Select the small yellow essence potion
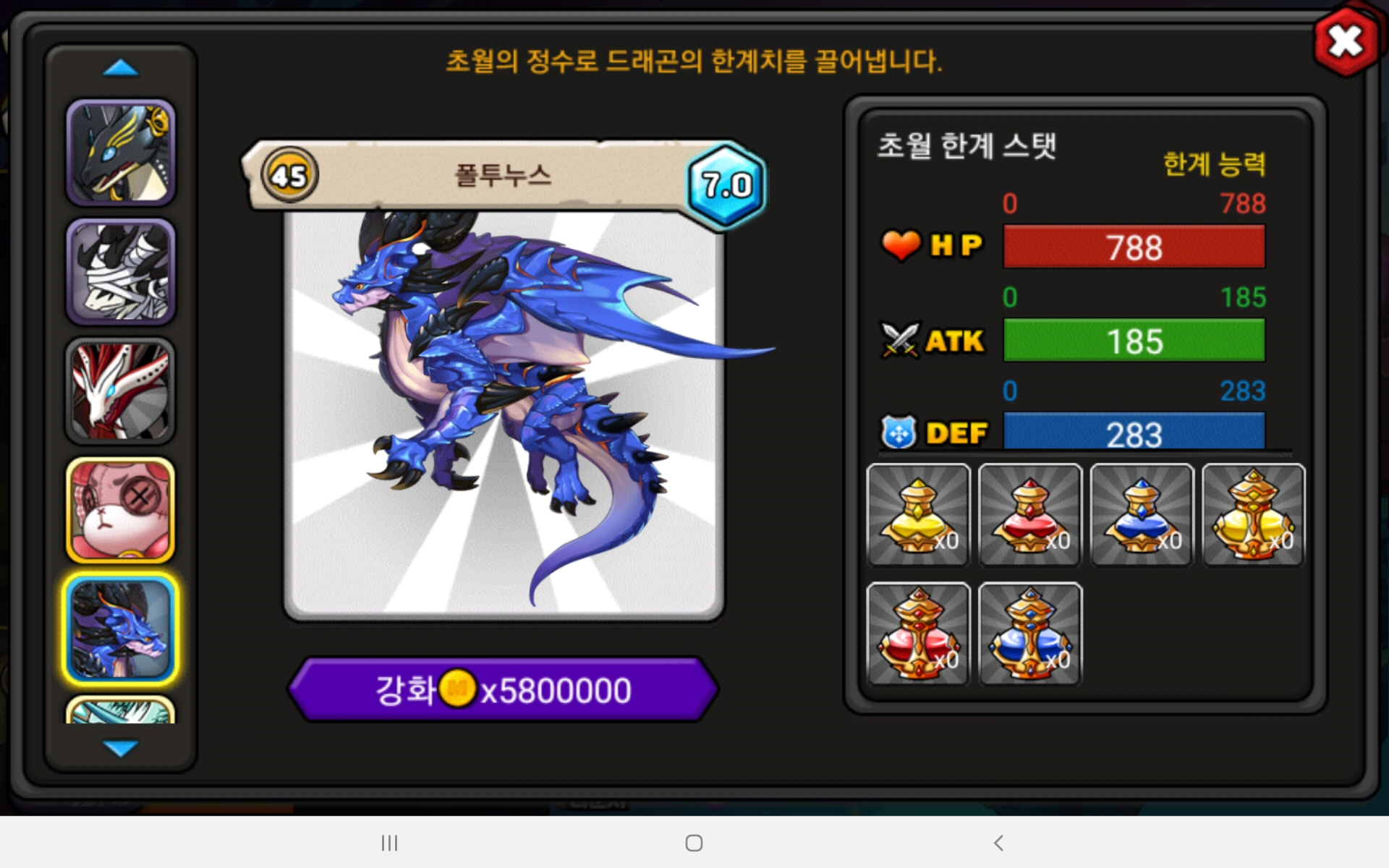This screenshot has width=1389, height=868. [918, 515]
